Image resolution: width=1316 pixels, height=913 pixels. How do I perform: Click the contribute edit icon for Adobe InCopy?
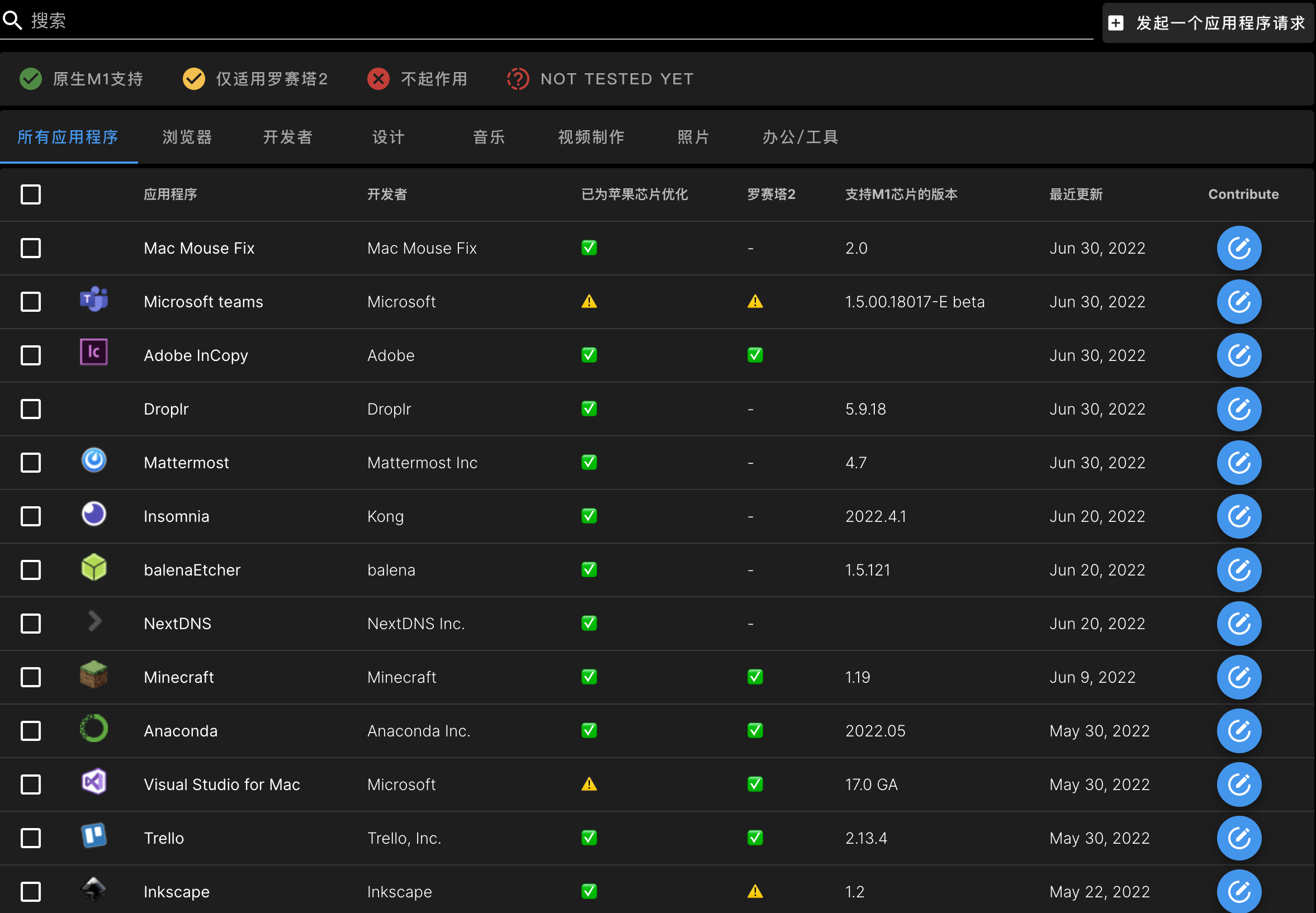coord(1239,355)
